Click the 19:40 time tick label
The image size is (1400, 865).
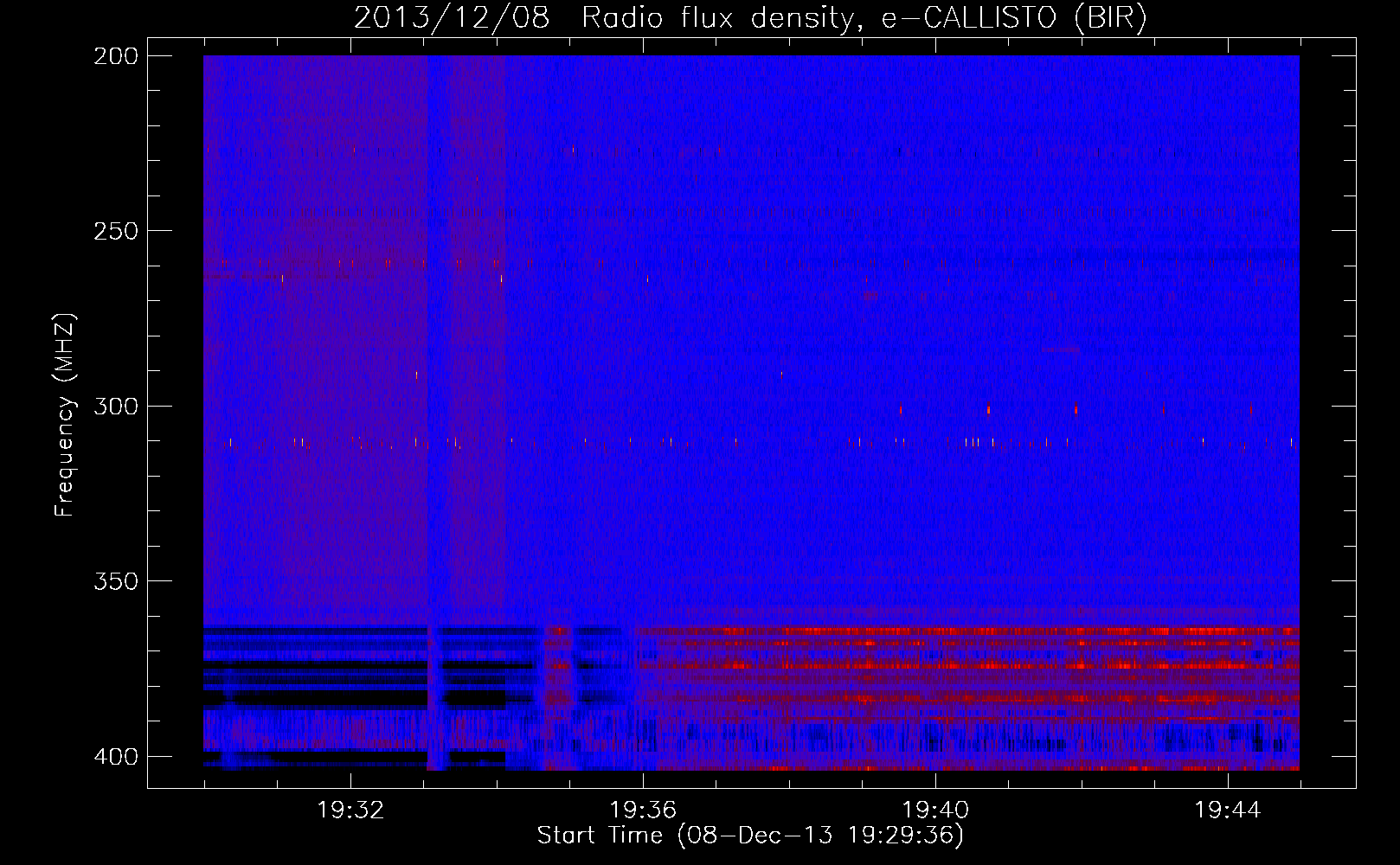(x=935, y=811)
